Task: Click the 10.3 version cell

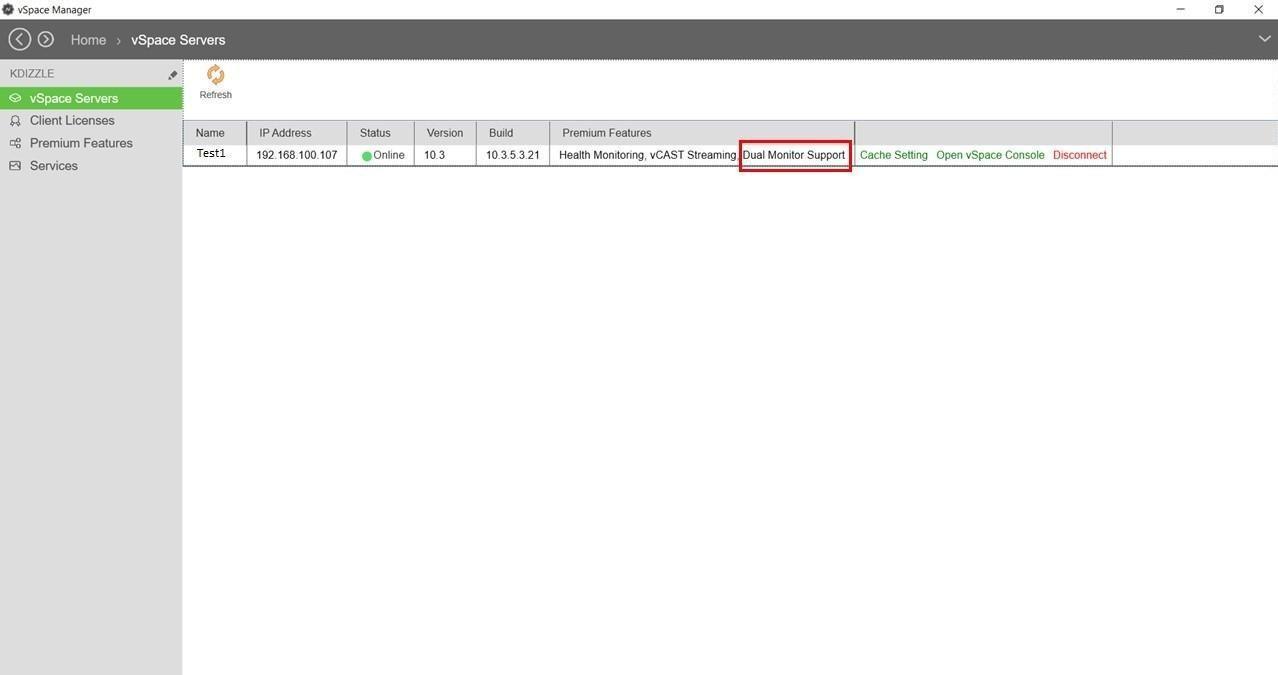Action: pos(434,155)
